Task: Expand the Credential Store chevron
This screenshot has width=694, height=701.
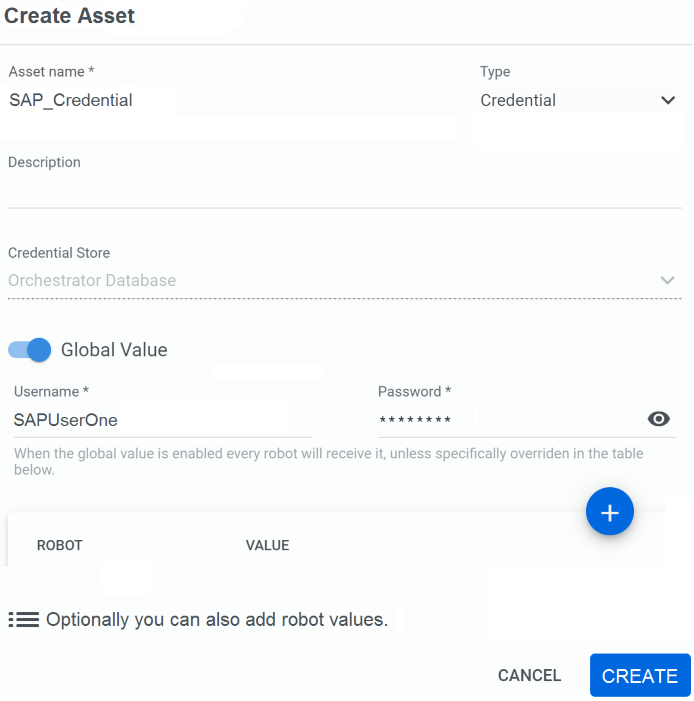Action: point(667,280)
